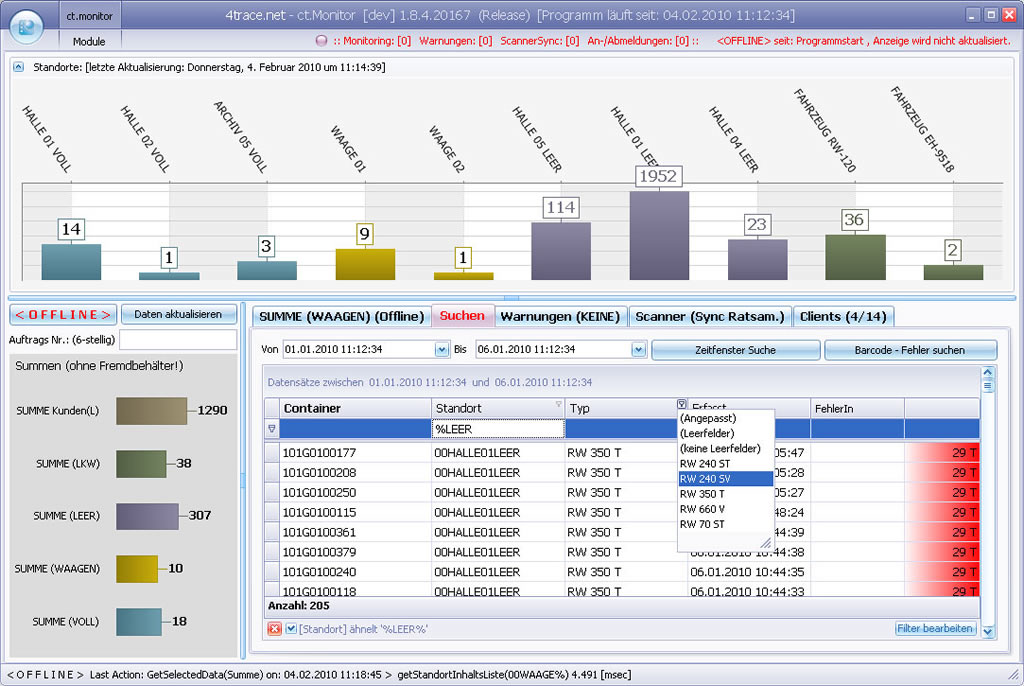Choose (Leerfelder) in the filter list
The image size is (1024, 686).
(x=707, y=433)
